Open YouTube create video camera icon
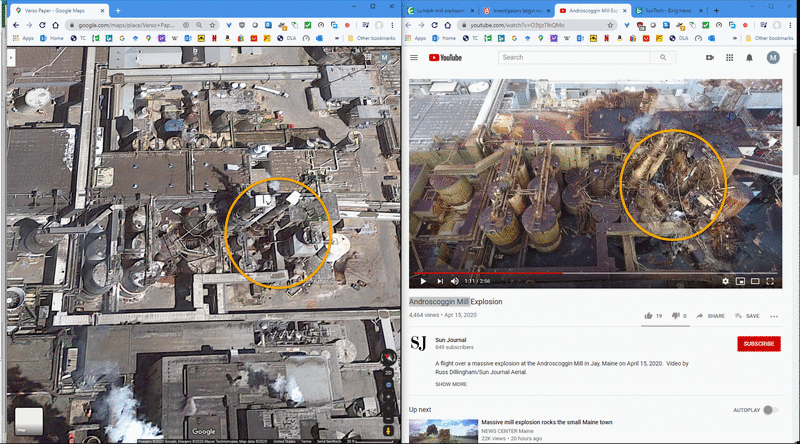This screenshot has width=800, height=444. pyautogui.click(x=710, y=58)
